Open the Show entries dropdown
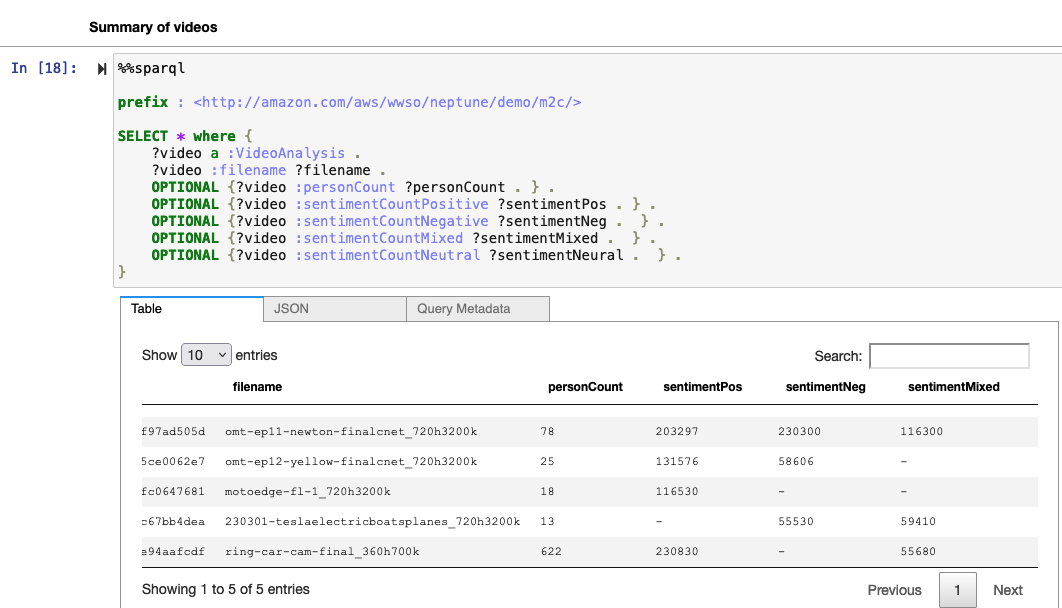 pyautogui.click(x=206, y=355)
